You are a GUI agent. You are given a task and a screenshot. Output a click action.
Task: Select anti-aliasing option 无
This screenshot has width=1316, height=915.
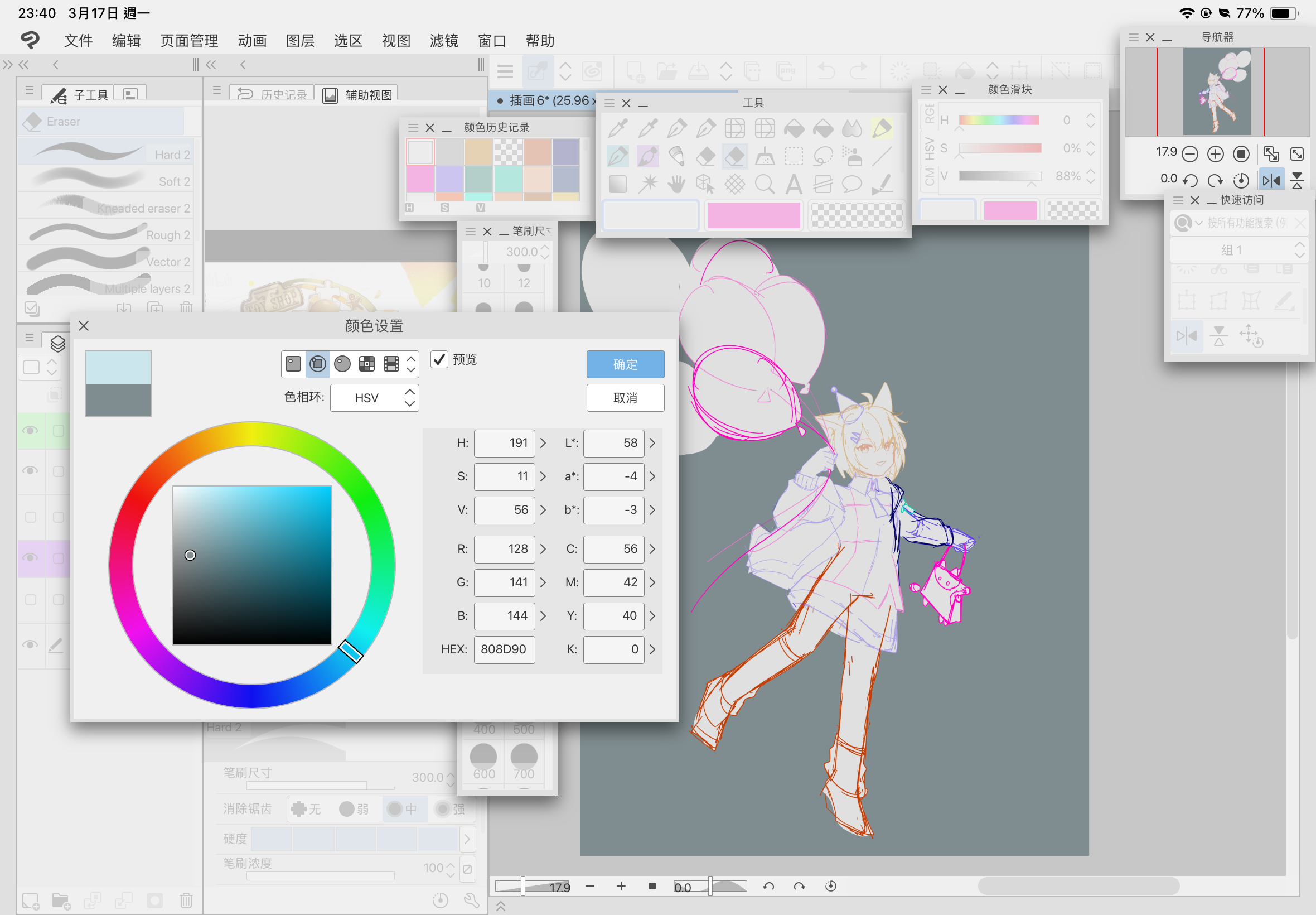306,809
